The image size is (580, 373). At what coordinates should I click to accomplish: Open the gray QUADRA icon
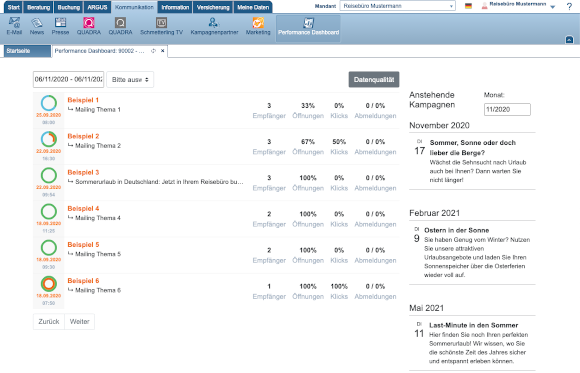120,26
